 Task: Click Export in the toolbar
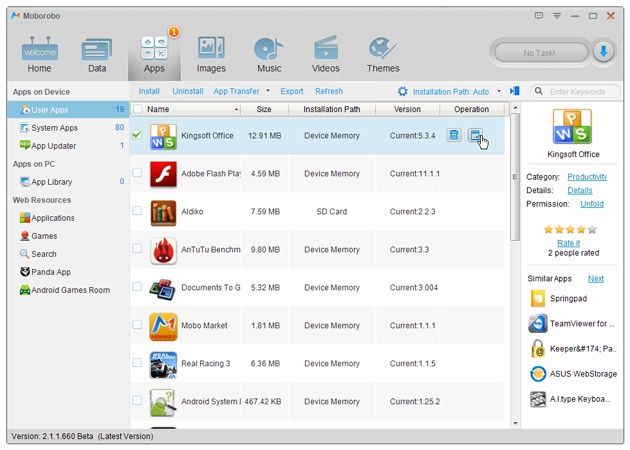coord(292,91)
